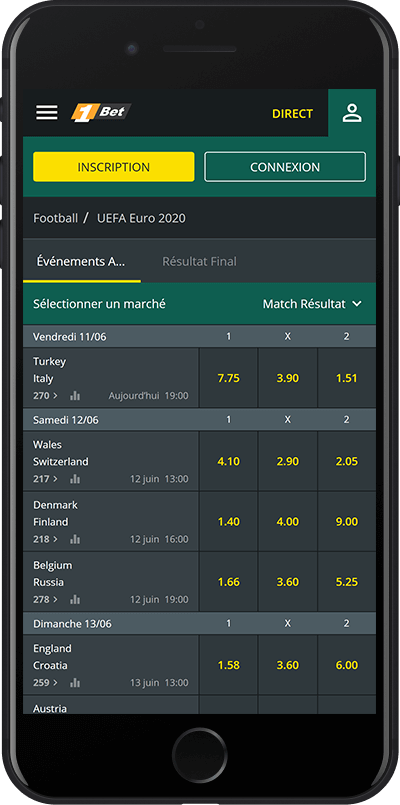400x805 pixels.
Task: Open stats chart icon for England vs Croatia
Action: point(75,683)
